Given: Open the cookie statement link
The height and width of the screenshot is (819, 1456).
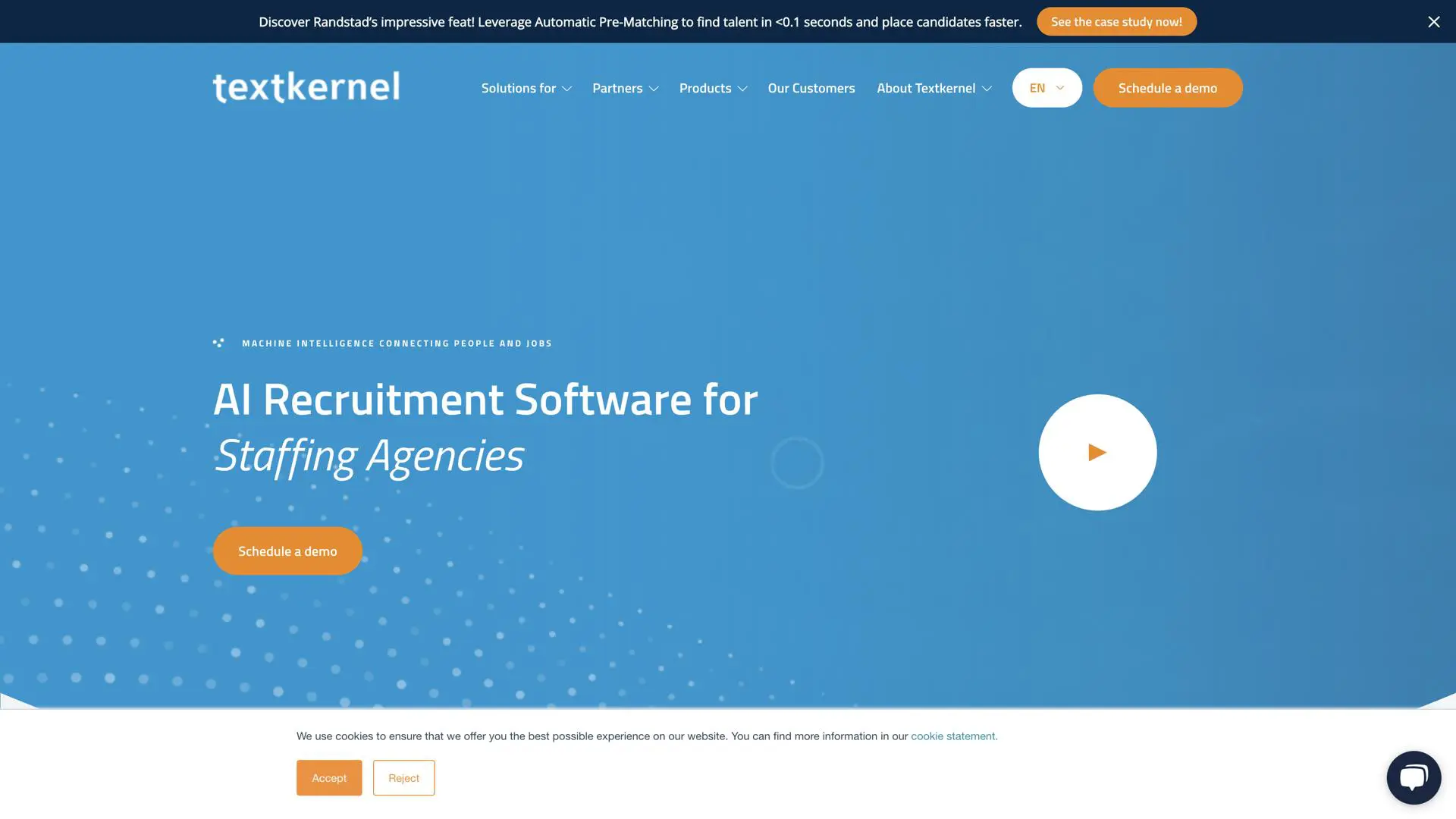Looking at the screenshot, I should tap(953, 736).
